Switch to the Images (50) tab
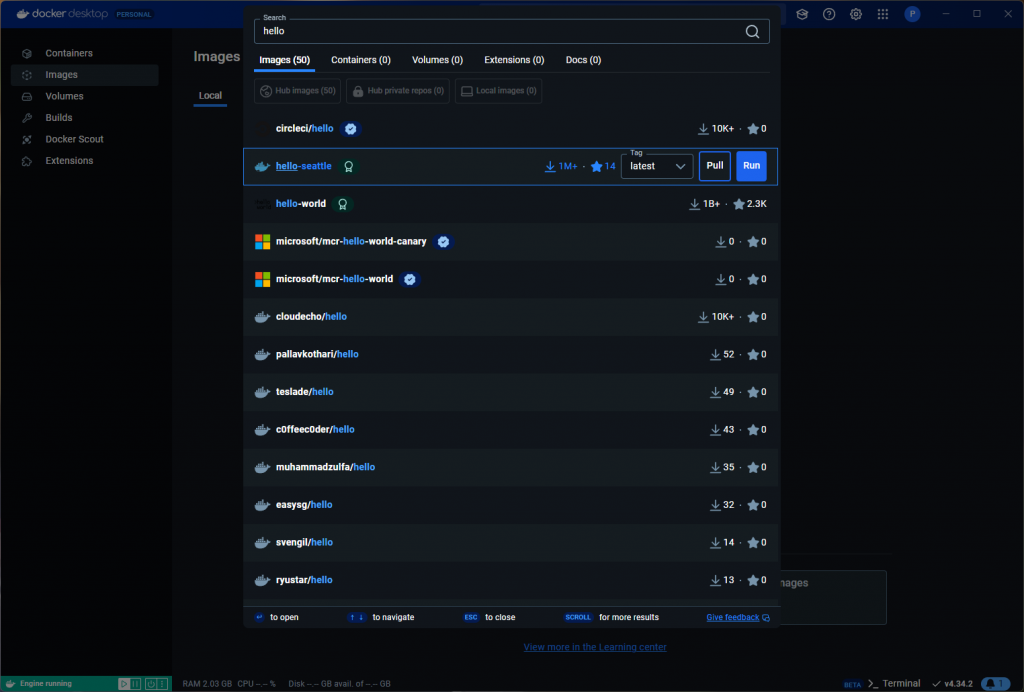Image resolution: width=1024 pixels, height=692 pixels. click(284, 60)
